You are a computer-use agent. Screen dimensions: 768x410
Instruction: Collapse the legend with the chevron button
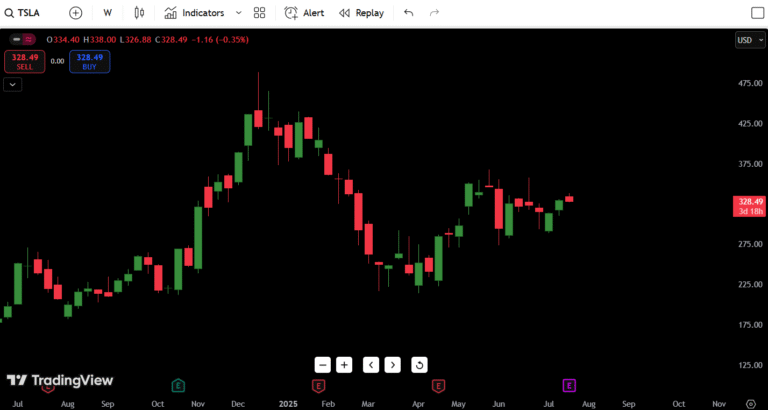click(x=12, y=85)
